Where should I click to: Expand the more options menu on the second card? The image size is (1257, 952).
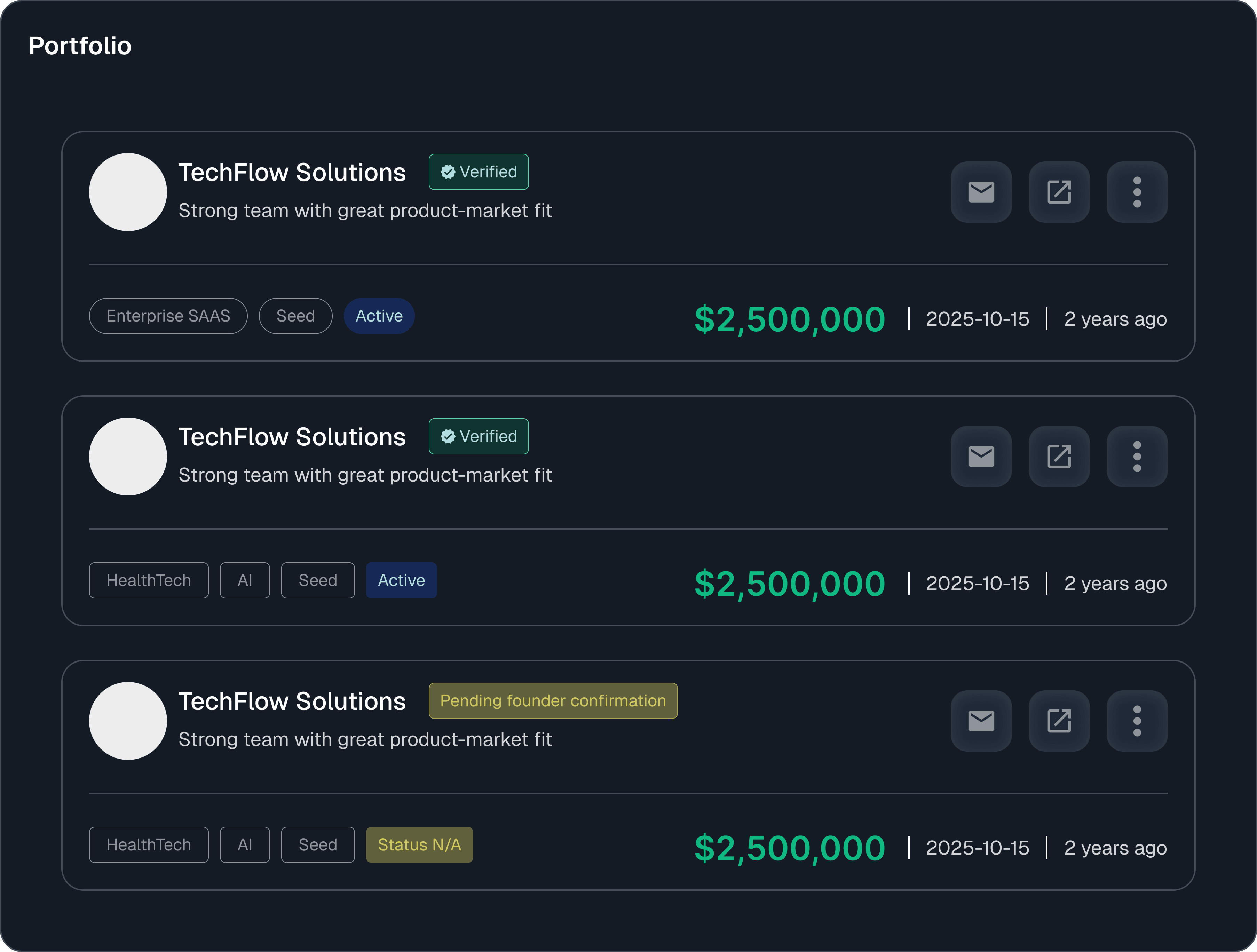1137,456
